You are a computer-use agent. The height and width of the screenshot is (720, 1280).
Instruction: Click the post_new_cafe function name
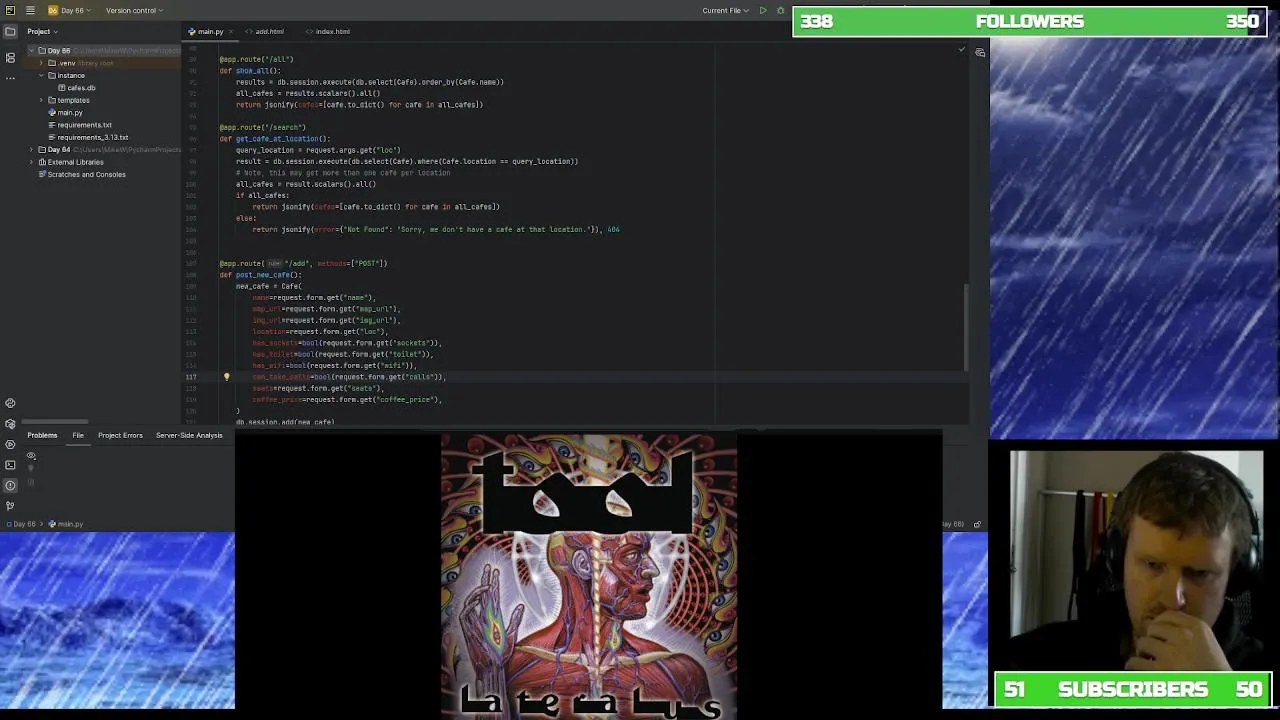263,275
